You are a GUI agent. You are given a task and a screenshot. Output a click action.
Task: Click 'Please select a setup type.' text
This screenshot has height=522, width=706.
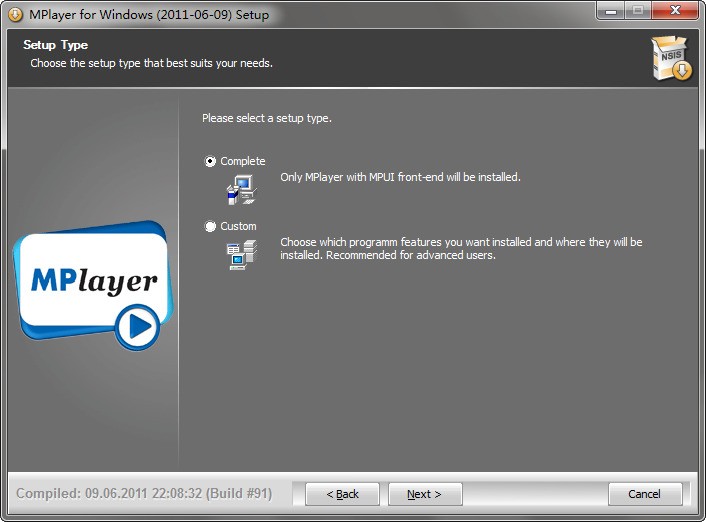(x=267, y=118)
